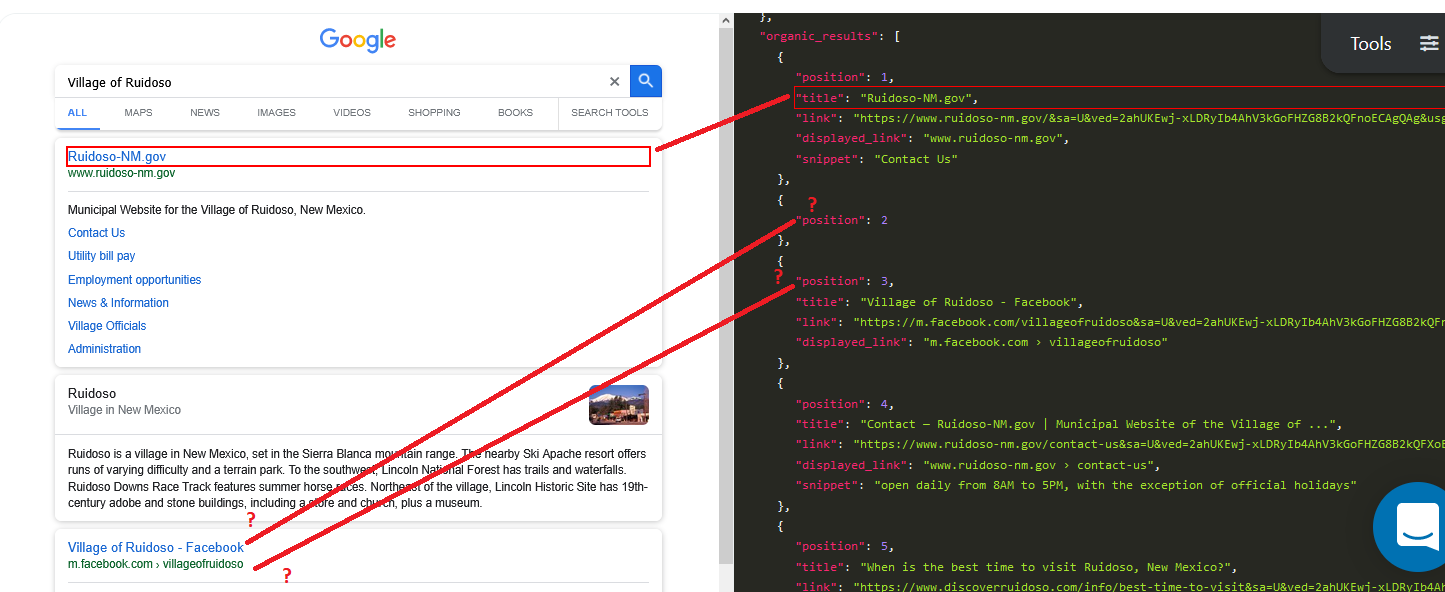The image size is (1445, 592).
Task: Click the Tools button
Action: [x=1370, y=43]
